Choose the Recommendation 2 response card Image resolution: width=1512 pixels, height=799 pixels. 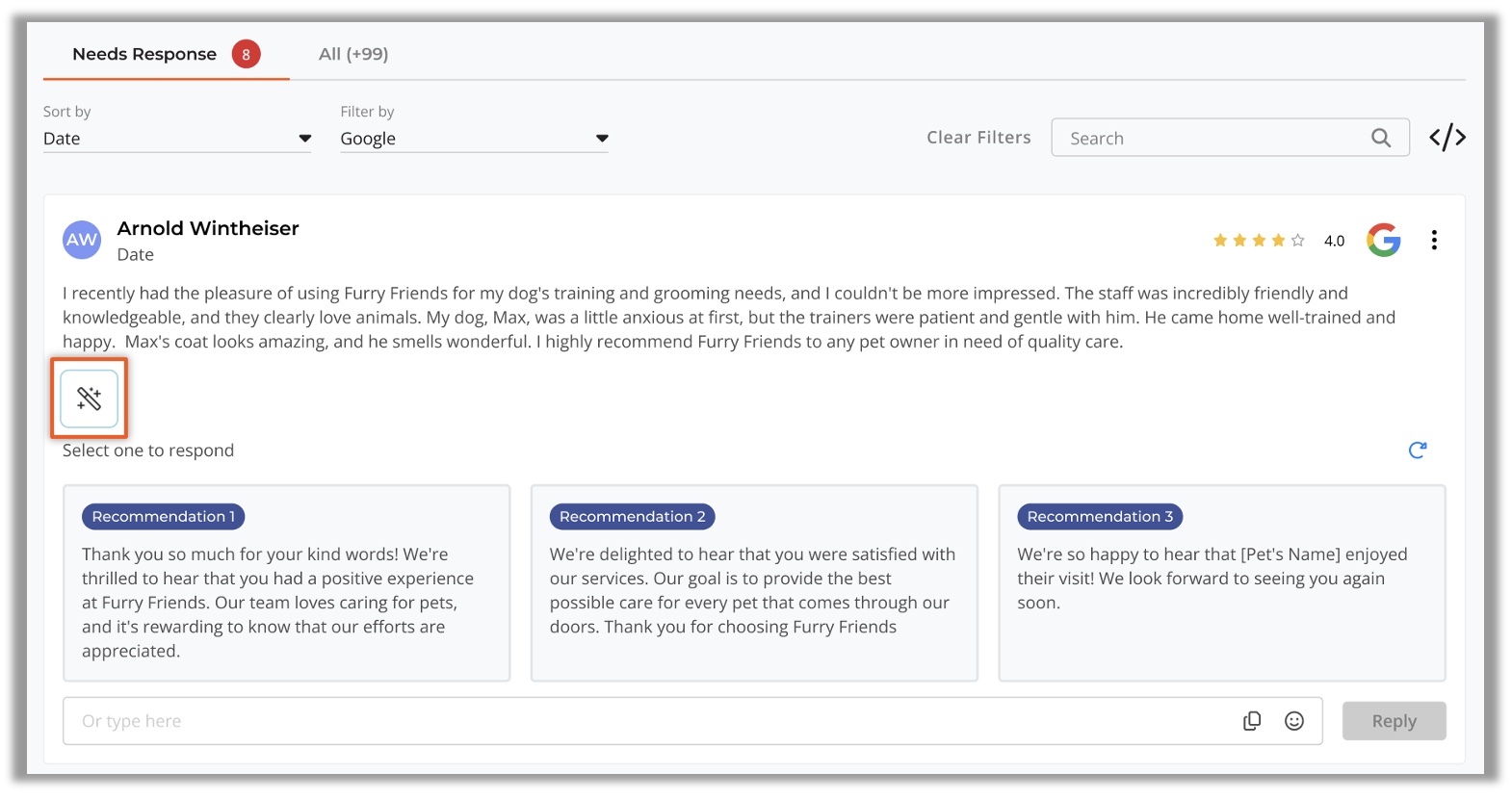tap(753, 583)
